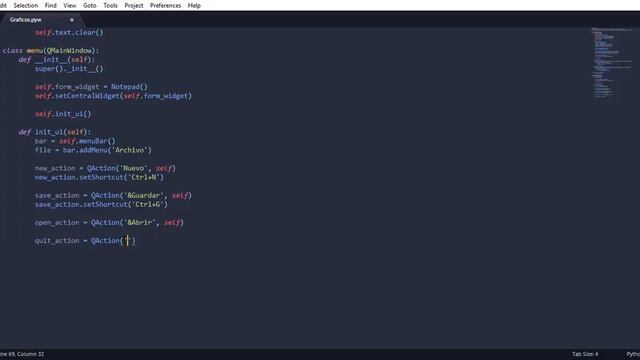Click the 'self.form_widget = Notepad()' line
The height and width of the screenshot is (360, 640).
(x=91, y=87)
